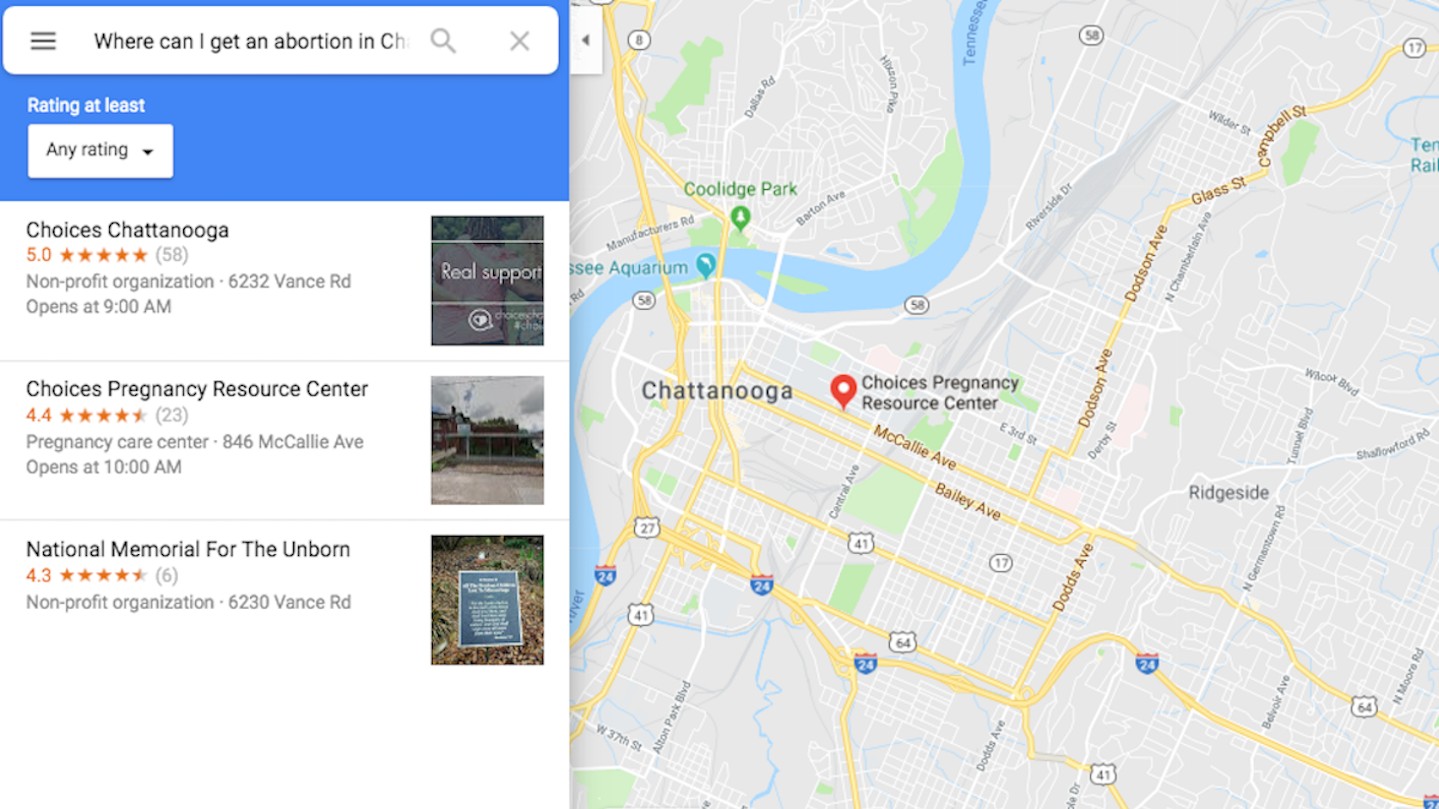Click the Choices Chattanooga photo thumbnail
This screenshot has height=809, width=1439.
(487, 281)
